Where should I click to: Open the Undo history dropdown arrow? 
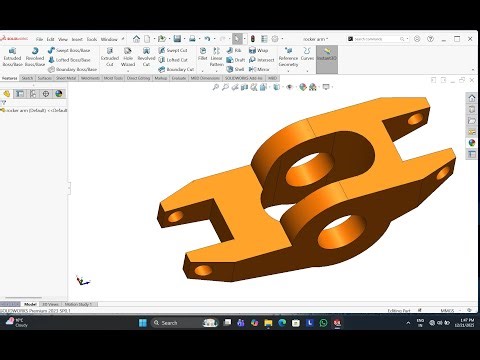[214, 39]
